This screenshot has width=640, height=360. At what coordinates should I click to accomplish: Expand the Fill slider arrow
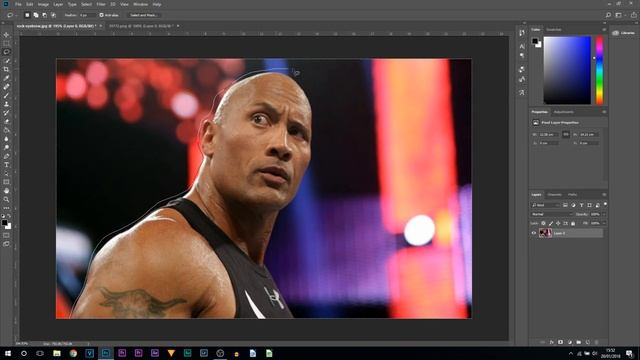[604, 223]
